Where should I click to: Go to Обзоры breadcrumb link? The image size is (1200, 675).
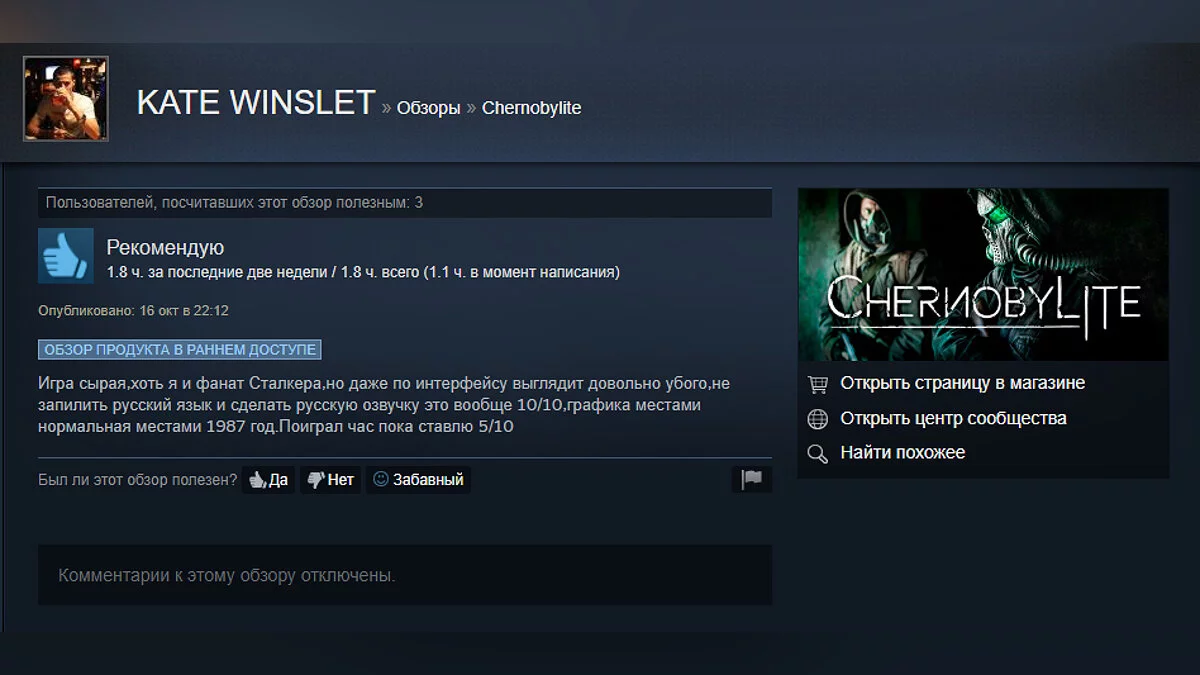pyautogui.click(x=428, y=108)
